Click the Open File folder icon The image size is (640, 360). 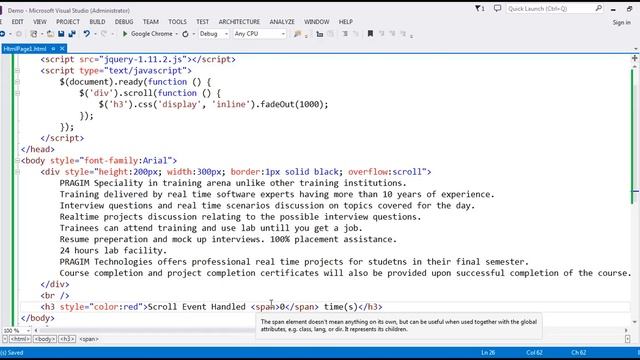pos(50,34)
